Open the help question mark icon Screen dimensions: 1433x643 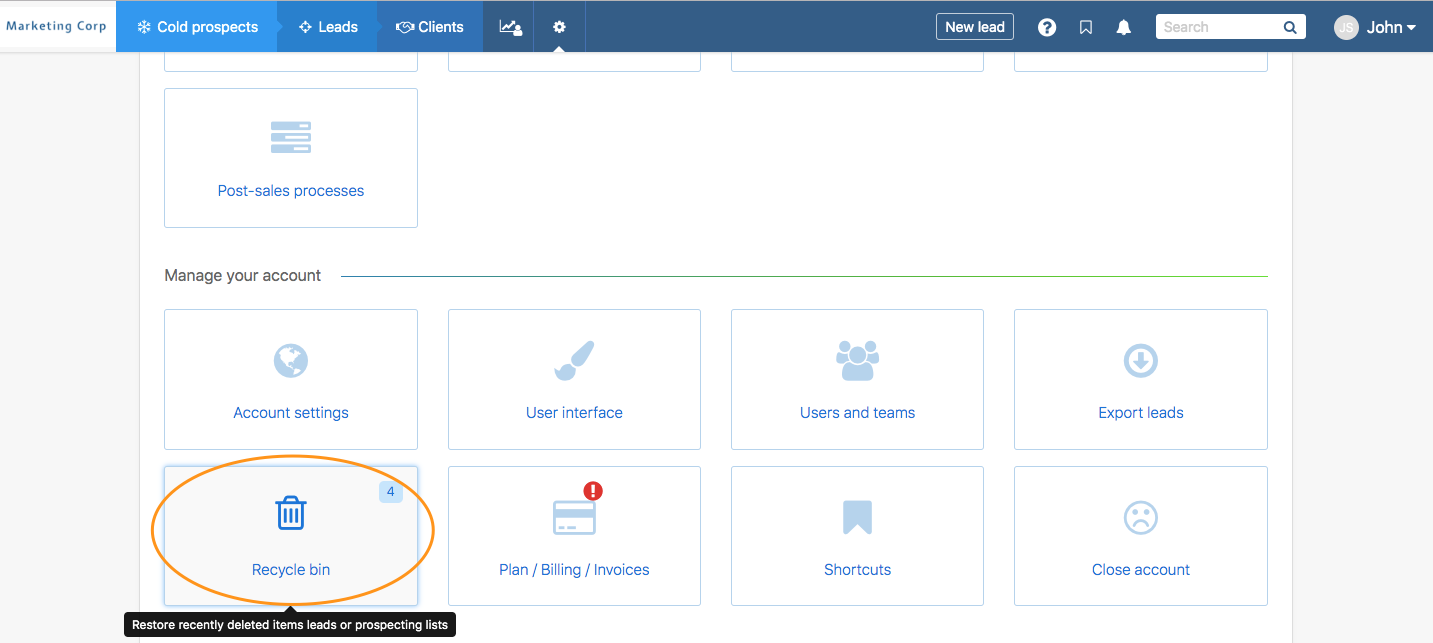(1047, 27)
